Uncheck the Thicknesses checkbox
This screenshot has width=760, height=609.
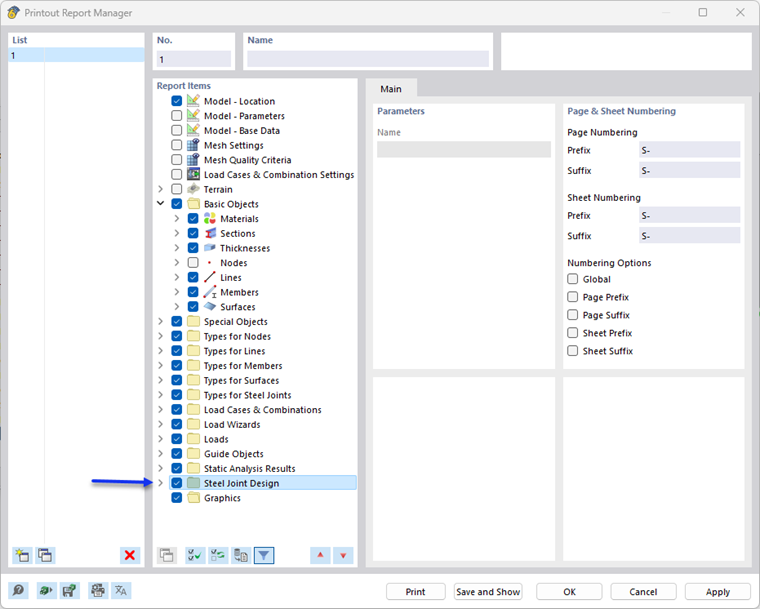[x=193, y=248]
